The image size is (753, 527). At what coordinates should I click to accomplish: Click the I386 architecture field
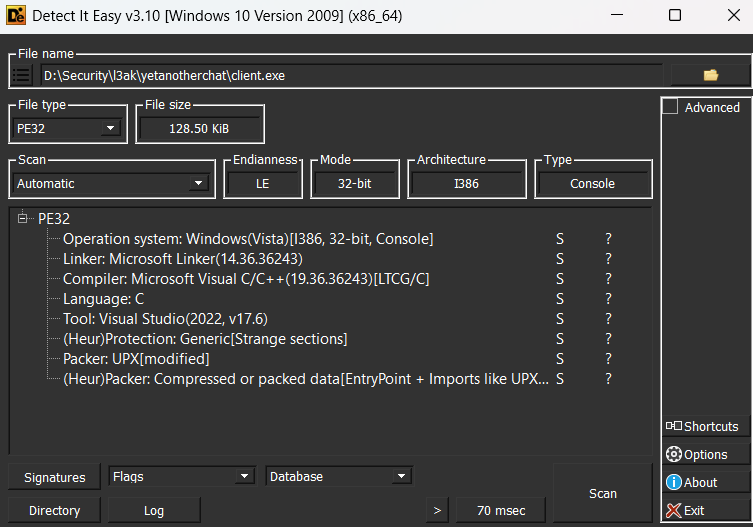click(x=466, y=184)
